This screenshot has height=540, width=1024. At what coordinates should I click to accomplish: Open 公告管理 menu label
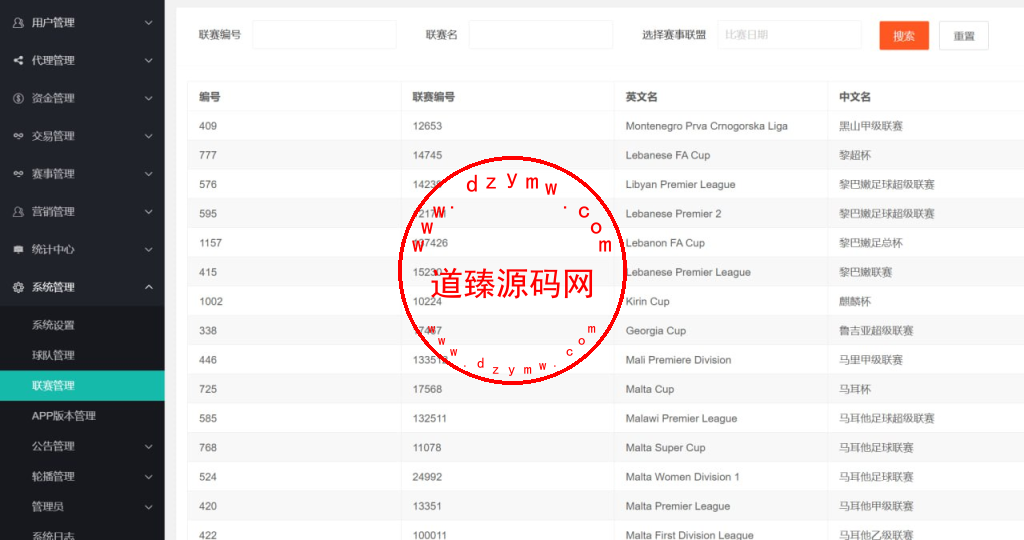pos(53,447)
